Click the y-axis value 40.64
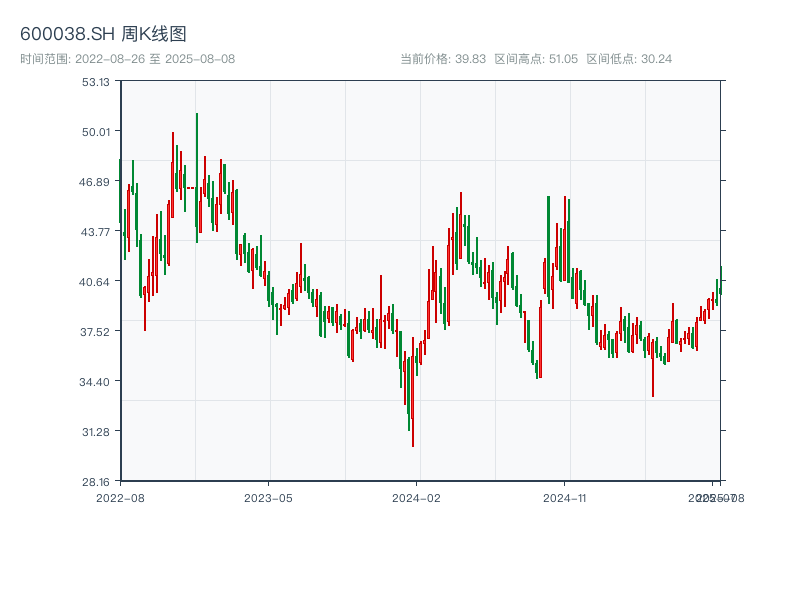This screenshot has height=600, width=800. (94, 282)
